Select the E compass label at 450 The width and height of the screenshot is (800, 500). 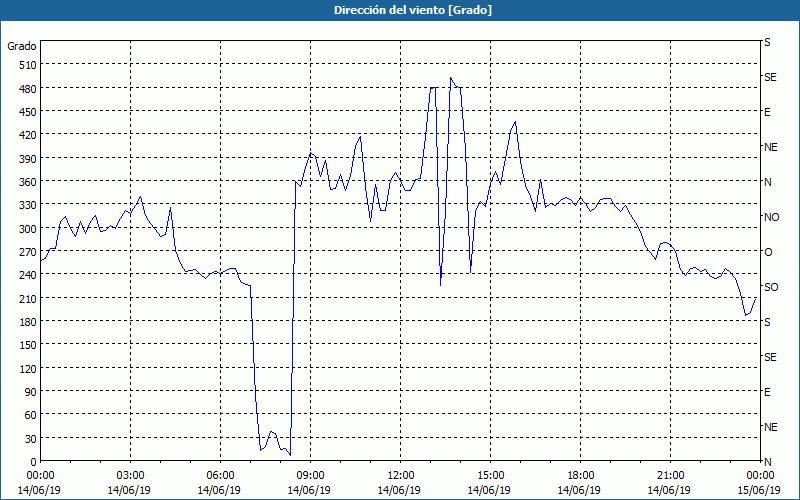(x=767, y=112)
